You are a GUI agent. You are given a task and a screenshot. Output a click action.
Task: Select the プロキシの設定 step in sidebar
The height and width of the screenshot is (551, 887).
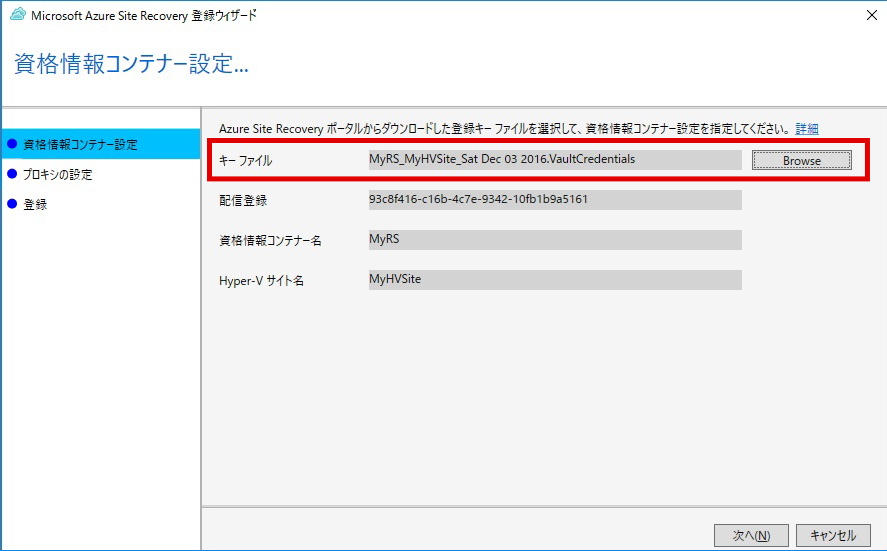[x=57, y=174]
